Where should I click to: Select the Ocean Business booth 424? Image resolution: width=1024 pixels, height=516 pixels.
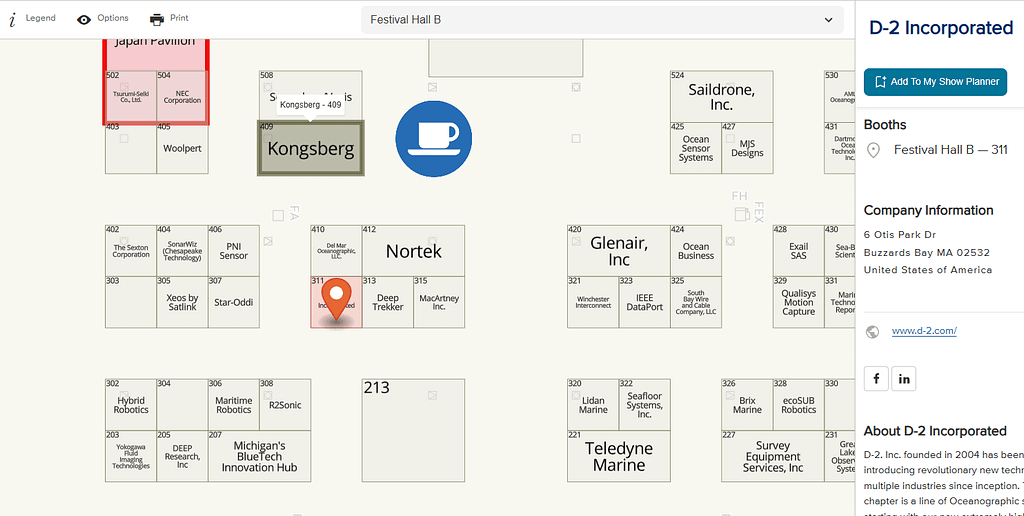[696, 251]
